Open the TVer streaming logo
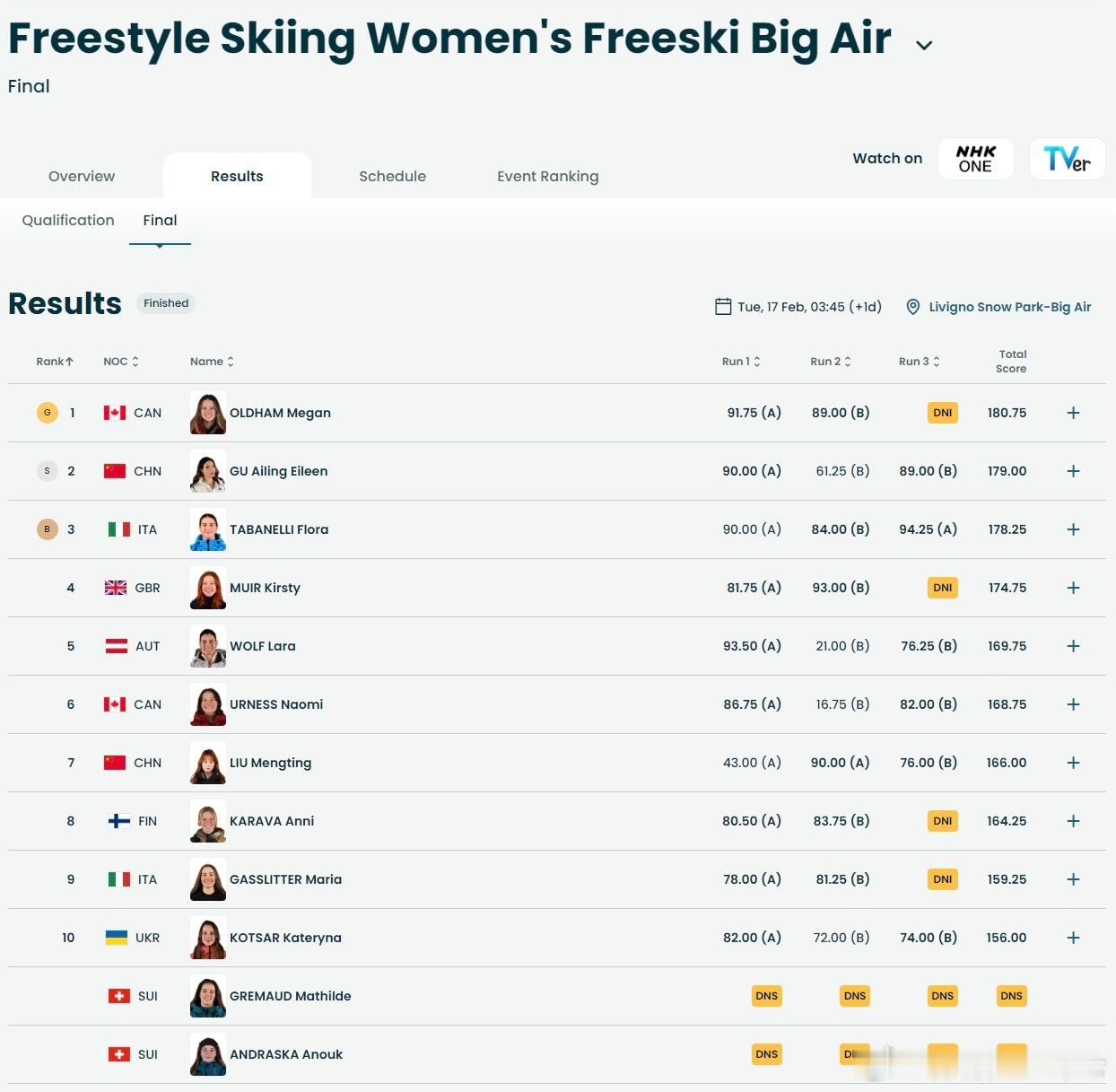Image resolution: width=1116 pixels, height=1092 pixels. 1067,159
